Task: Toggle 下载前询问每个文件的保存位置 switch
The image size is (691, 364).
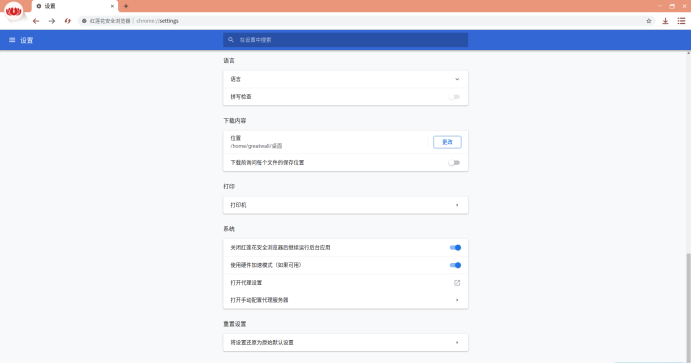Action: tap(454, 163)
